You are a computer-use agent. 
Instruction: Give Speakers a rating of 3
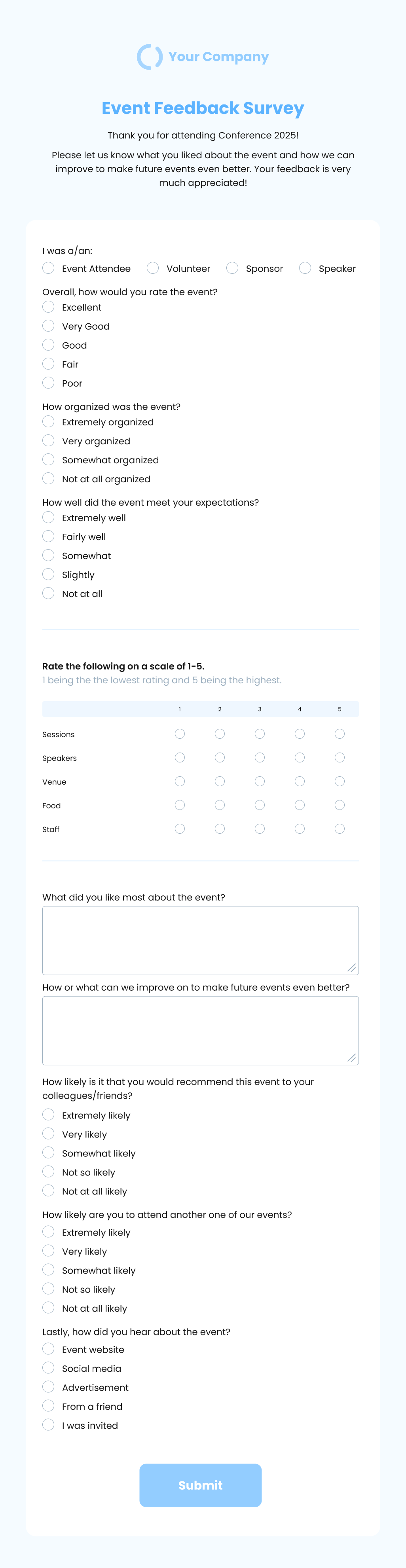coord(260,757)
